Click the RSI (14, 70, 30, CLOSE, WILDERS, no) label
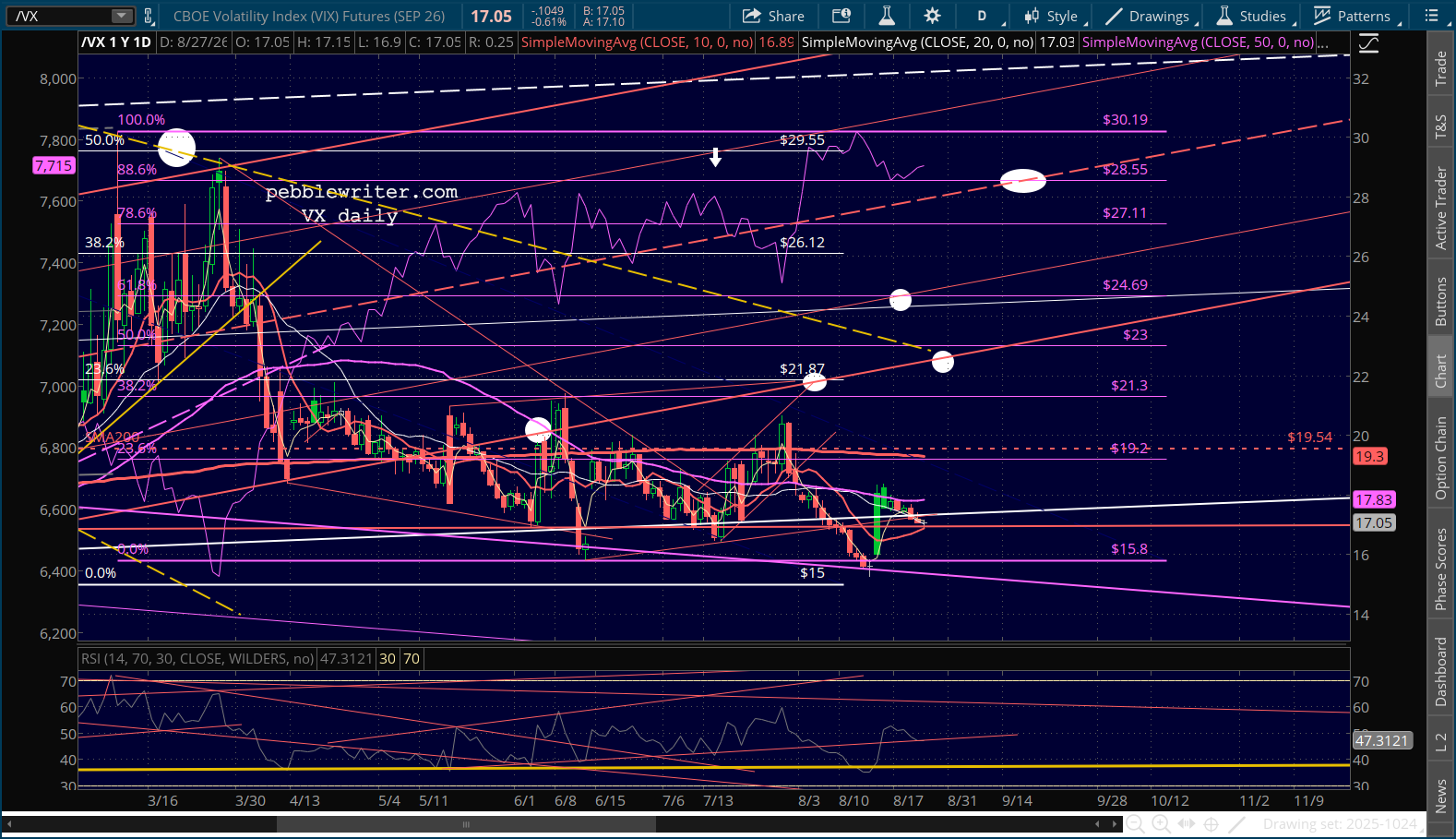The width and height of the screenshot is (1456, 839). (x=197, y=659)
